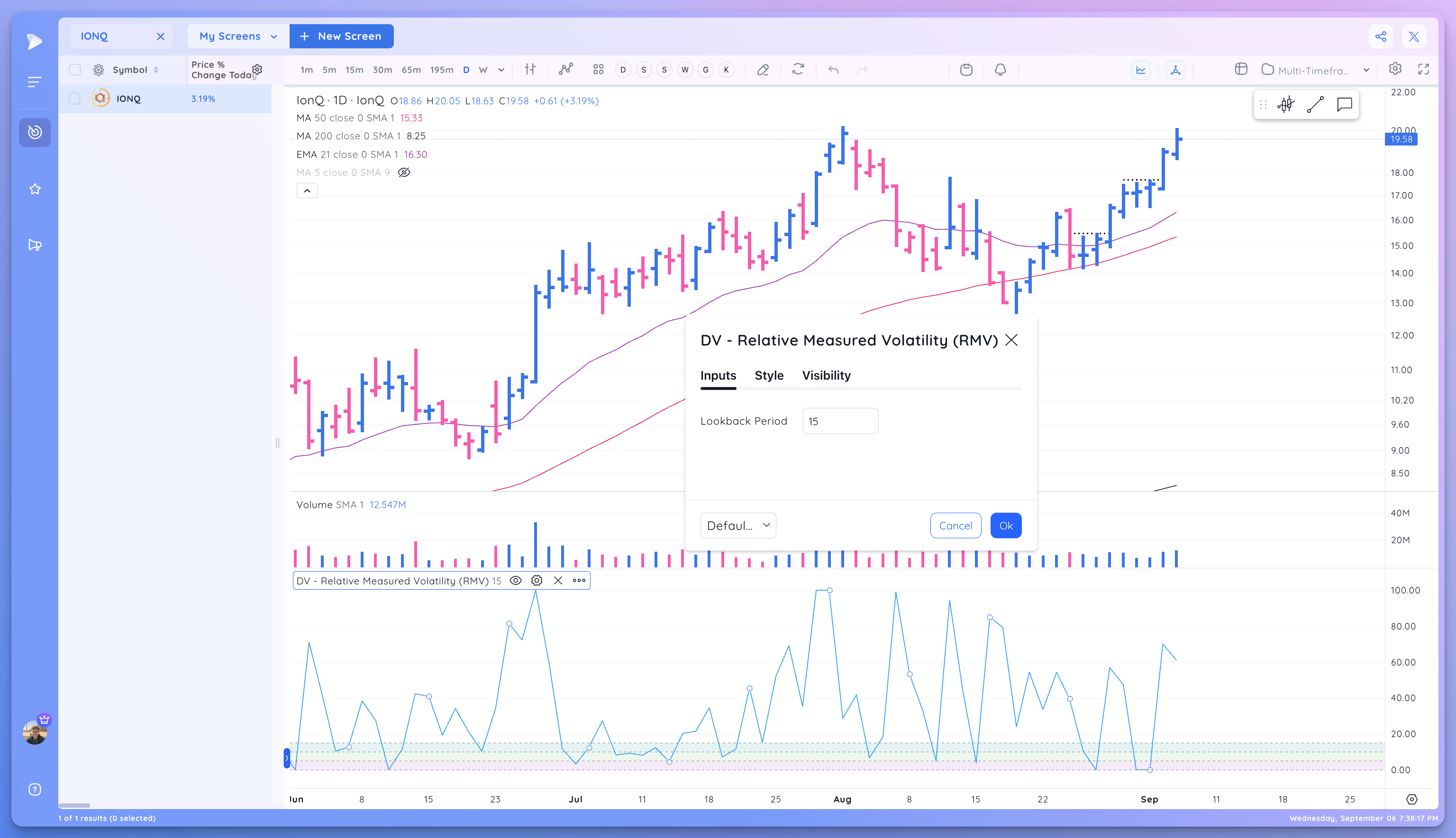Select the trend line drawing tool
1456x838 pixels.
pyautogui.click(x=1315, y=105)
